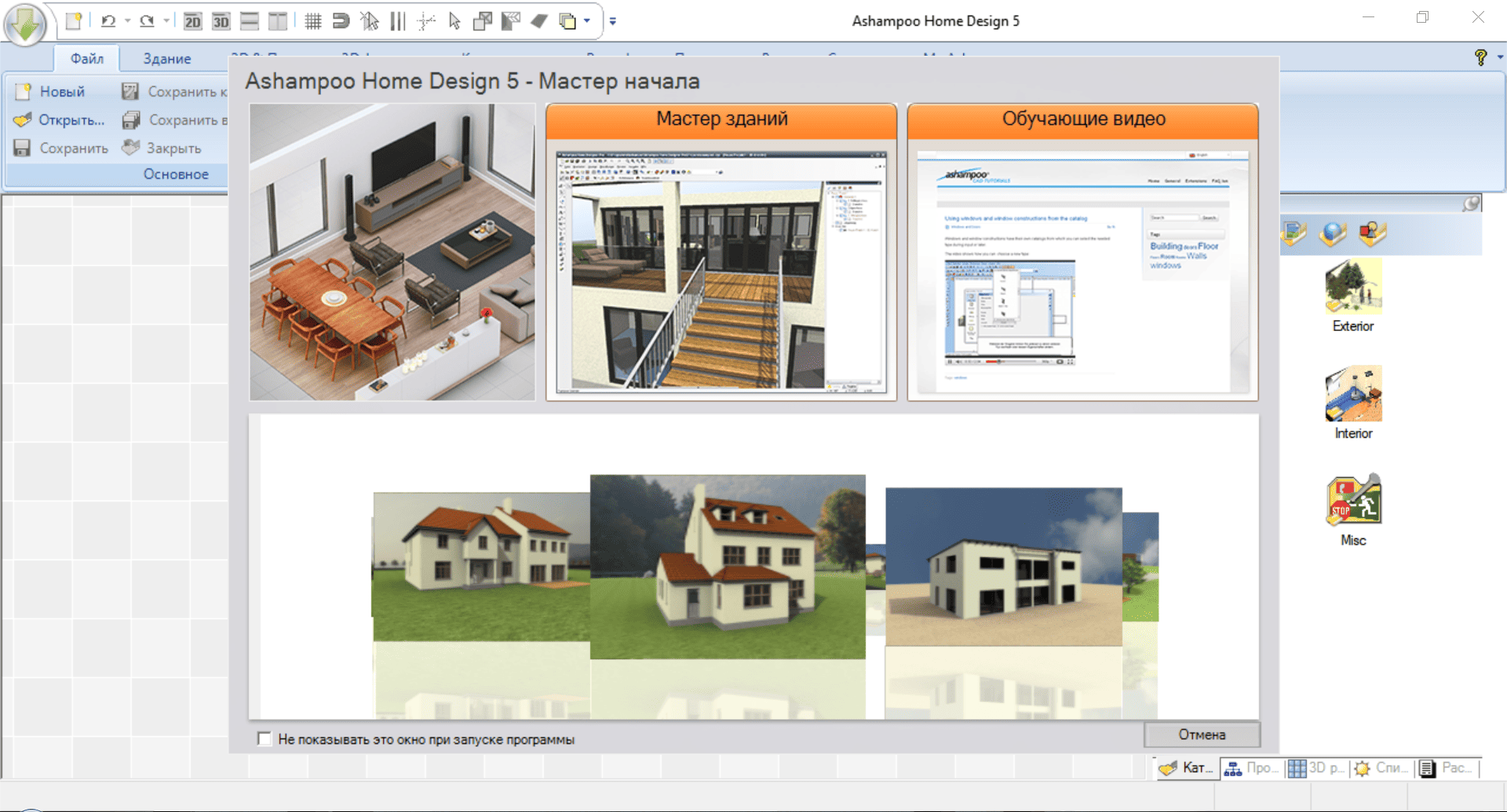Click the living room interior preview image
Screen dimensions: 1507x812
click(x=392, y=252)
